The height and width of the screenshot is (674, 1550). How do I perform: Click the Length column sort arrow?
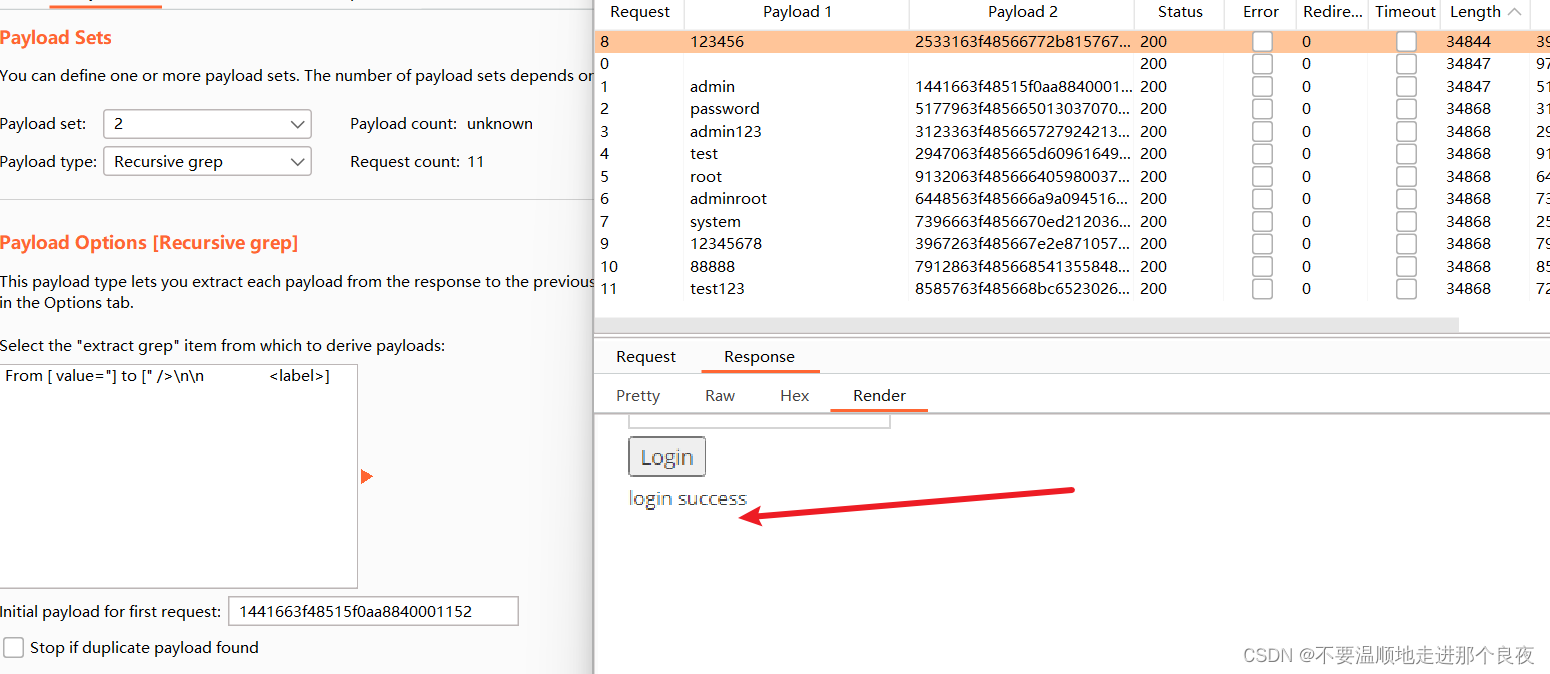coord(1514,12)
